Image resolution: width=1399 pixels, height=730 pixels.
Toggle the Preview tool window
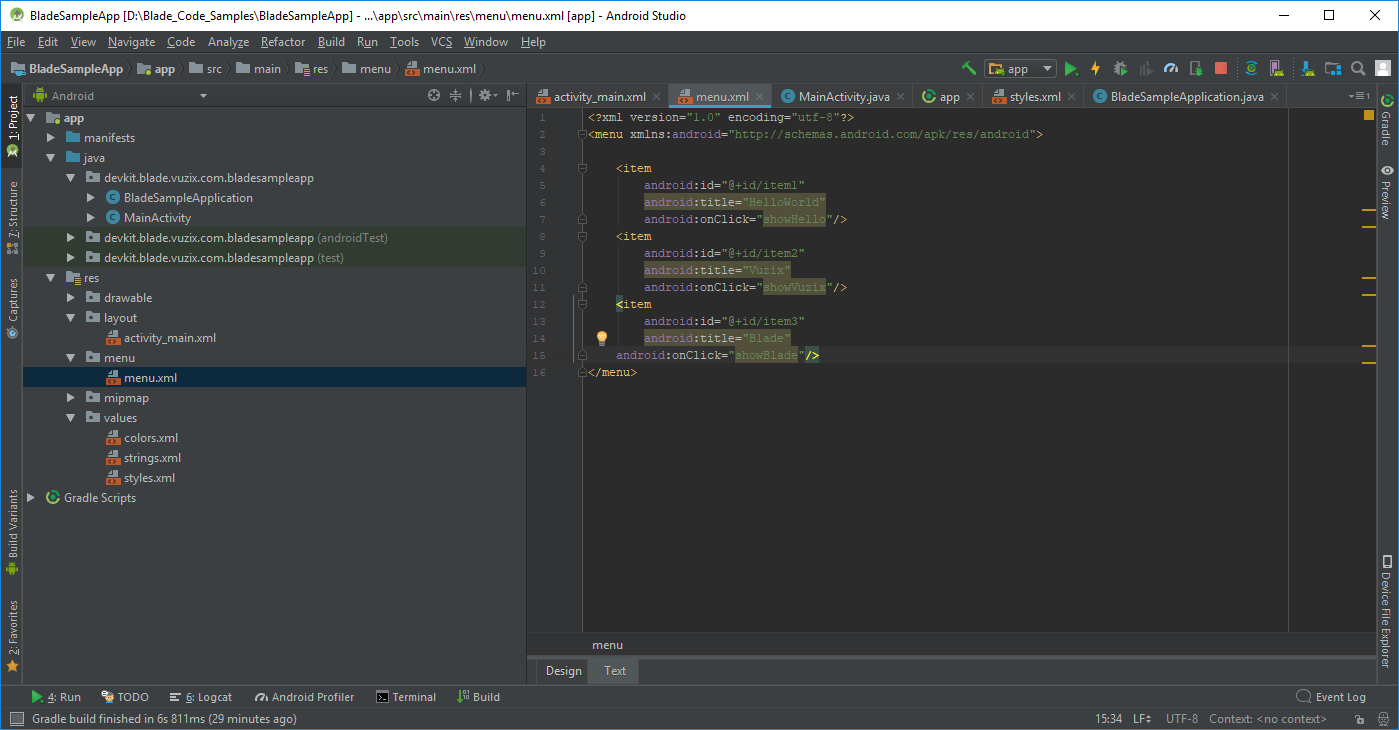click(1387, 192)
